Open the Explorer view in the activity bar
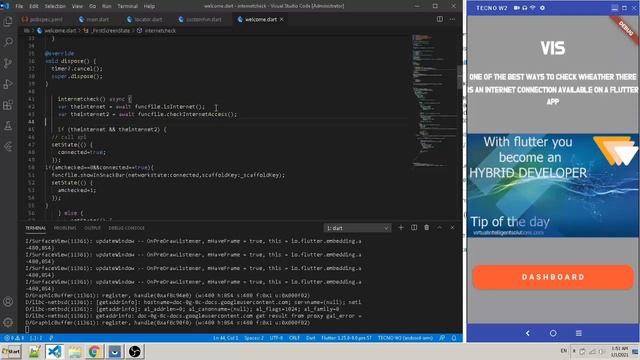This screenshot has height=360, width=640. tap(8, 21)
